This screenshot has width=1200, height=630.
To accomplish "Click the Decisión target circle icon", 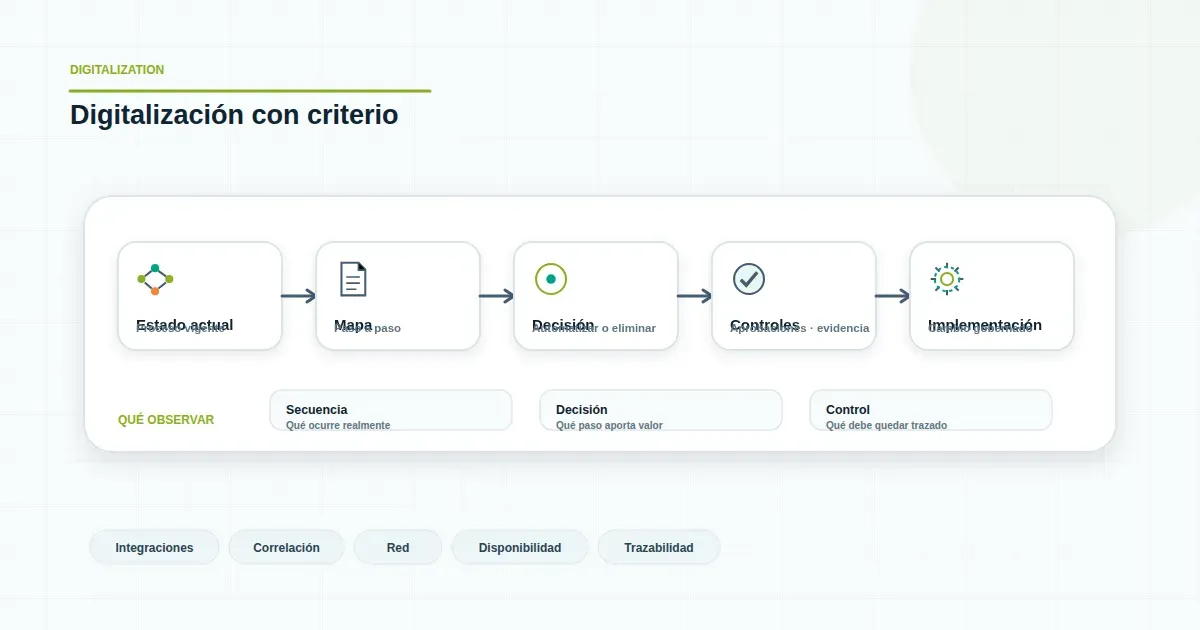I will click(x=551, y=279).
